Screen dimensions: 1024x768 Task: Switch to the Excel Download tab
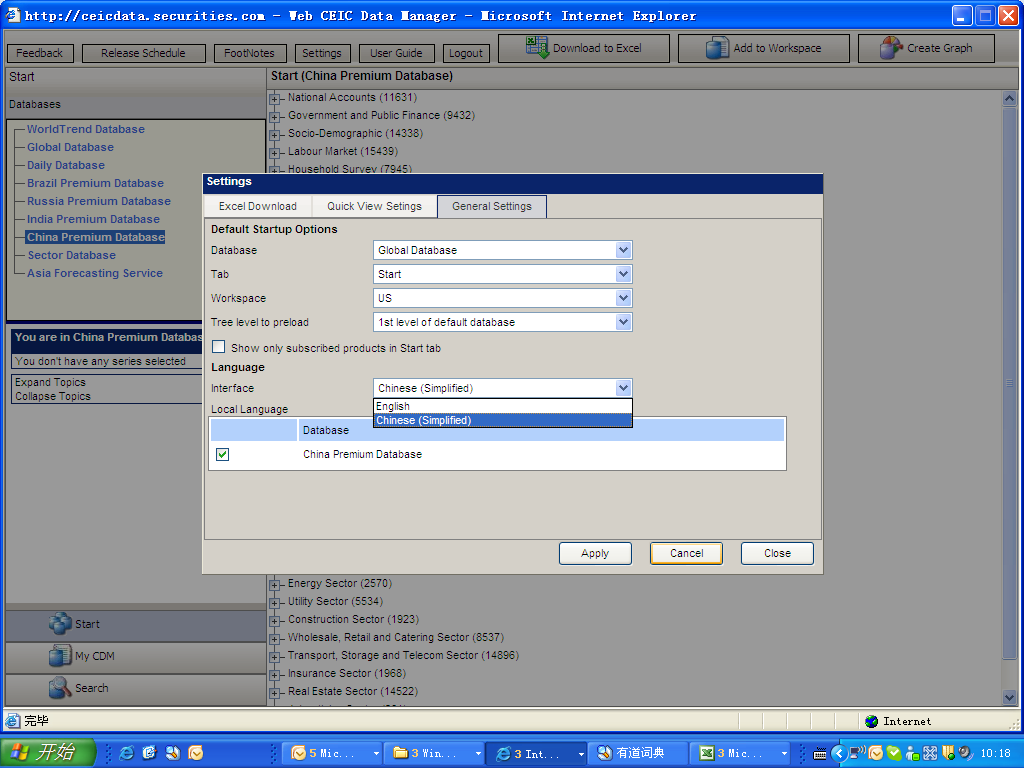258,206
